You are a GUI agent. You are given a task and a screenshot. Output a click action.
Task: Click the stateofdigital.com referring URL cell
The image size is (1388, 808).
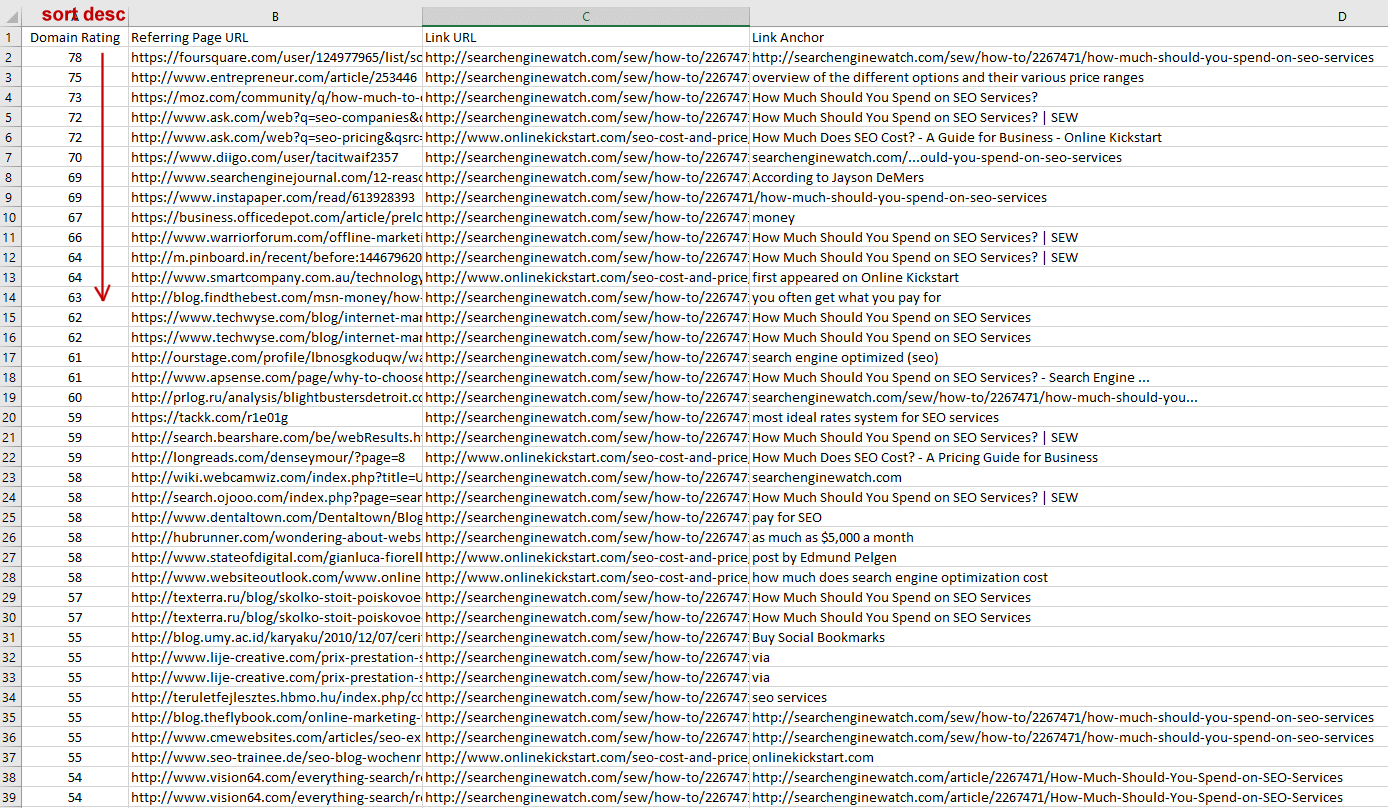point(275,557)
